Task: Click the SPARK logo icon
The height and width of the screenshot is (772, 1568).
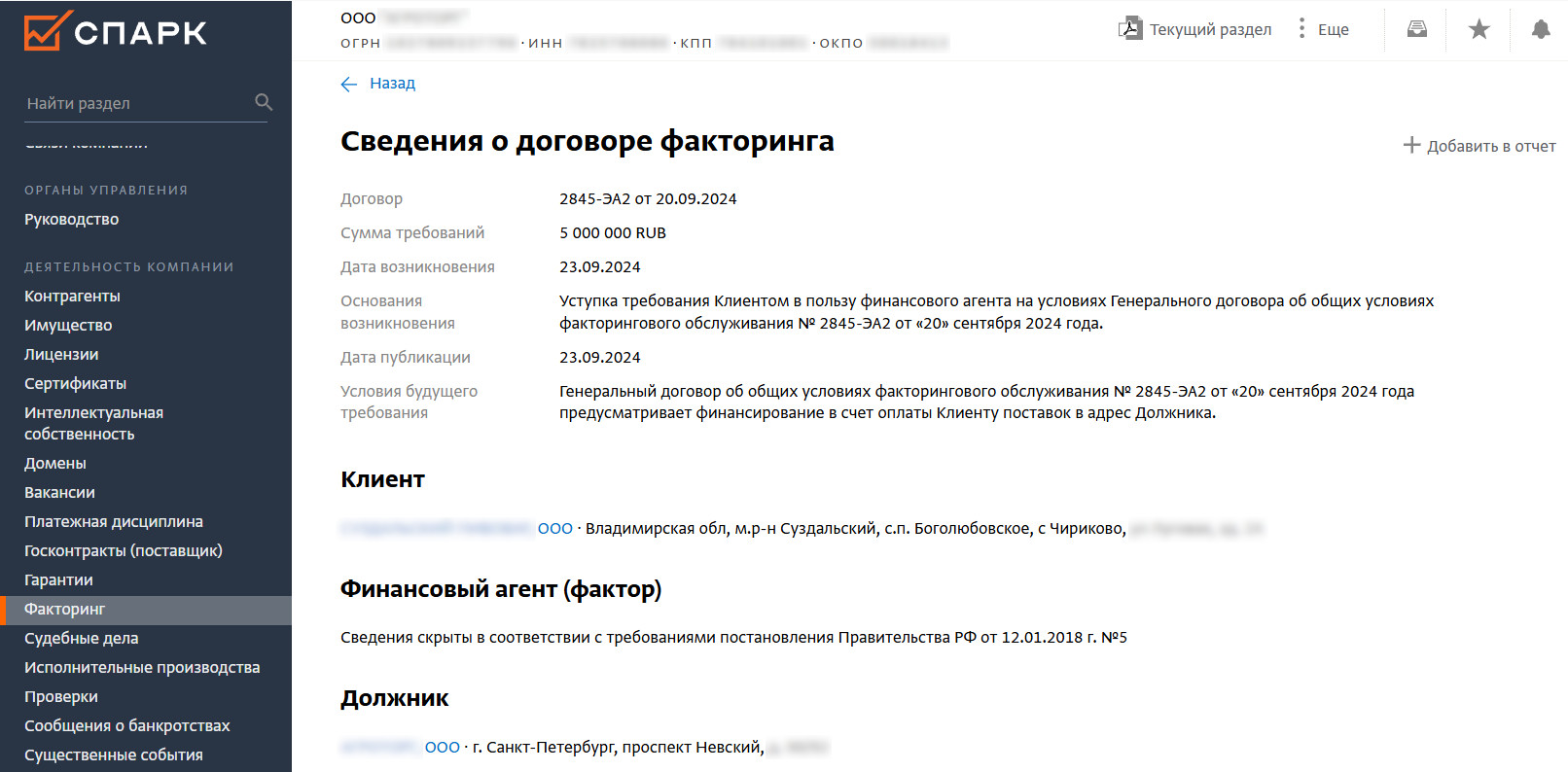Action: pyautogui.click(x=48, y=31)
